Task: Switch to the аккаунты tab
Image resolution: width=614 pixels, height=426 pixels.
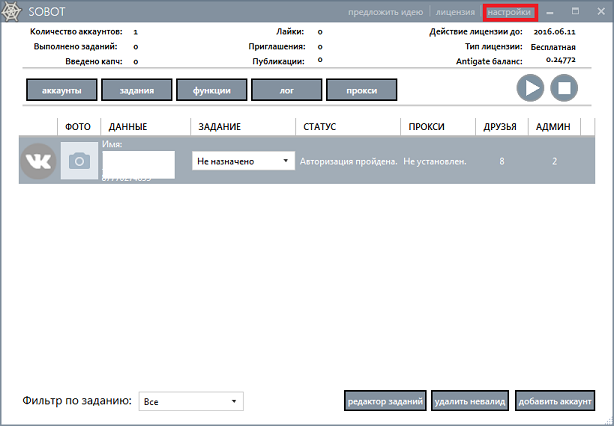Action: coord(62,90)
